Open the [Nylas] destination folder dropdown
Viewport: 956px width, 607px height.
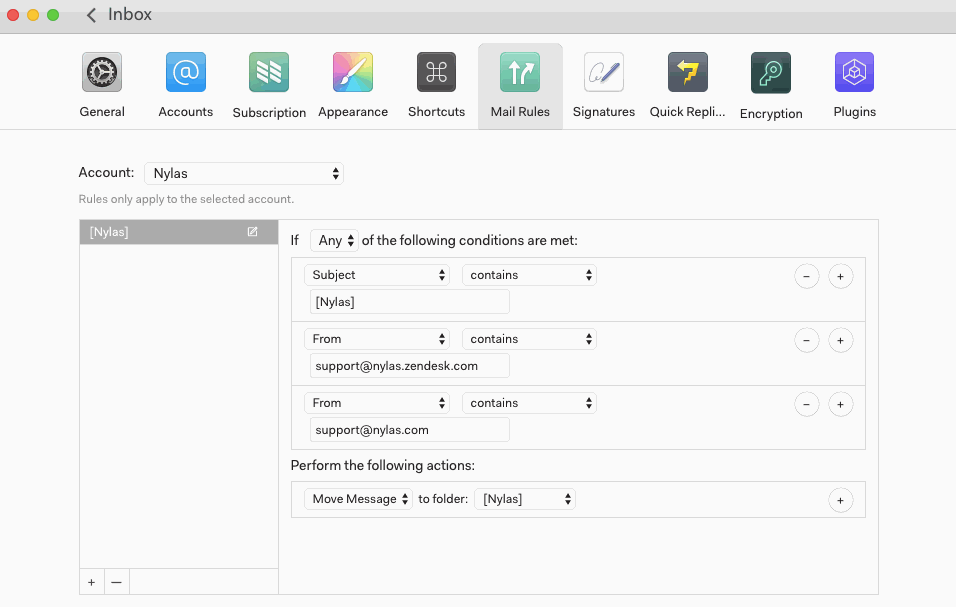coord(525,499)
